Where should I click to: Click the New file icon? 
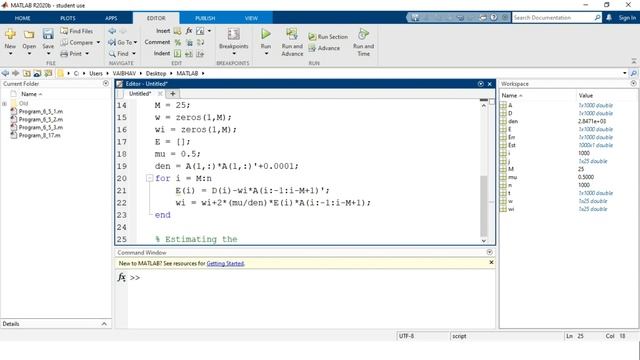(x=10, y=34)
